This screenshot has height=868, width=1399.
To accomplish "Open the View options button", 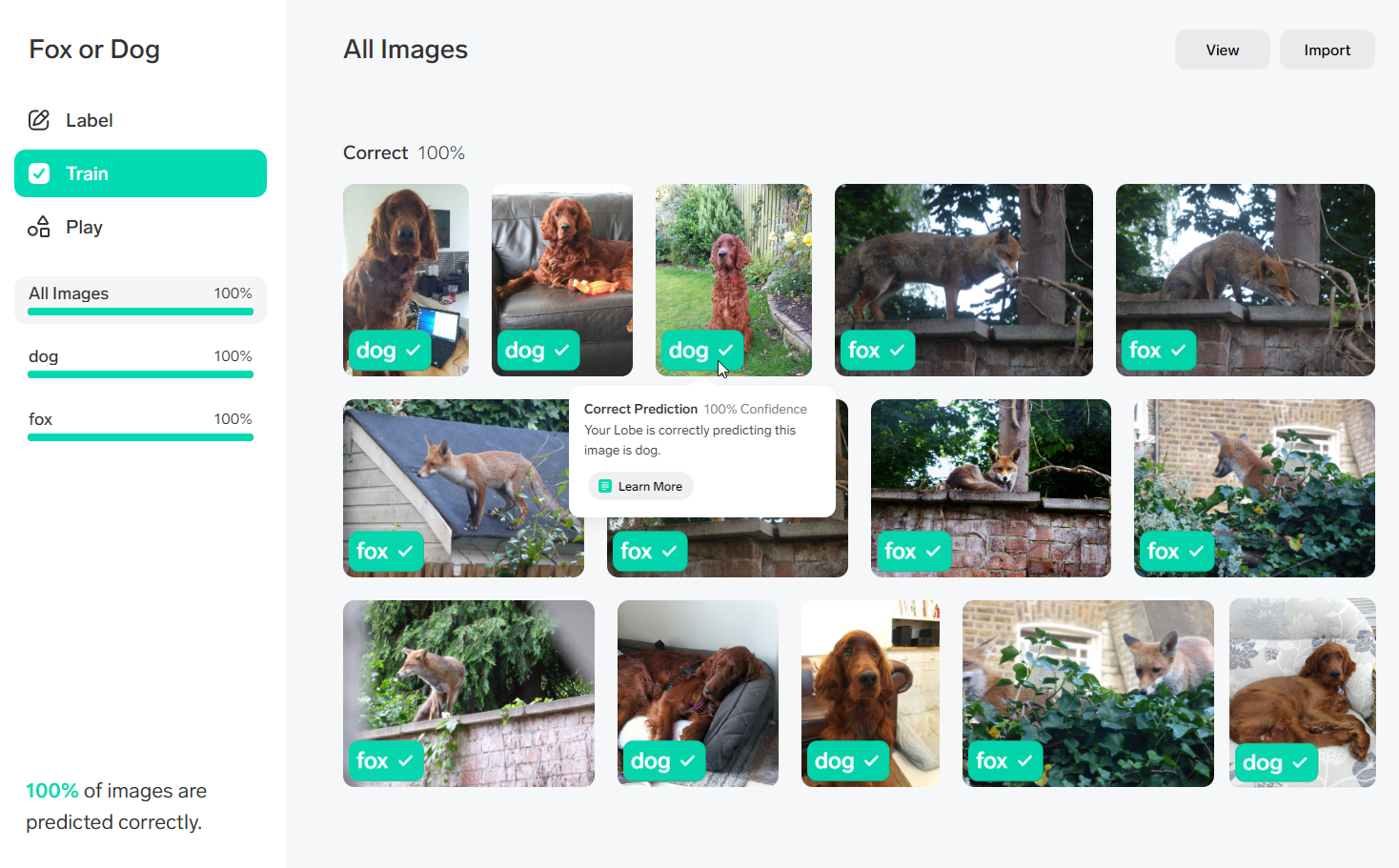I will [1222, 50].
